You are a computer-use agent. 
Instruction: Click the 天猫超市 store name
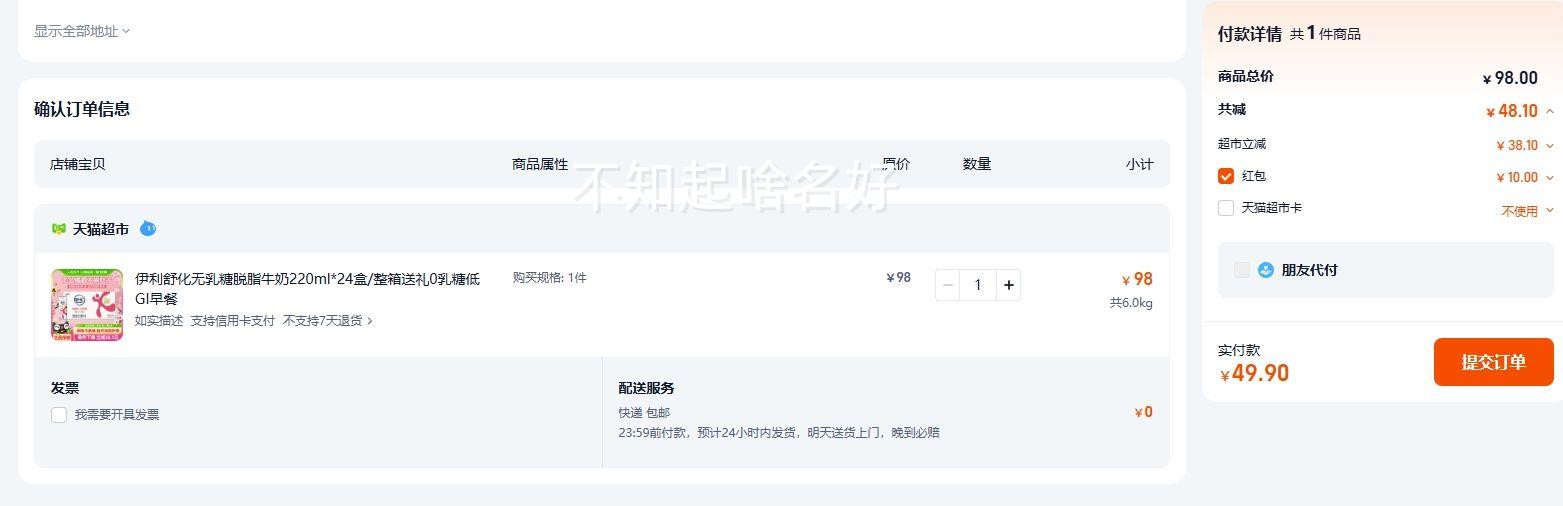pos(101,229)
